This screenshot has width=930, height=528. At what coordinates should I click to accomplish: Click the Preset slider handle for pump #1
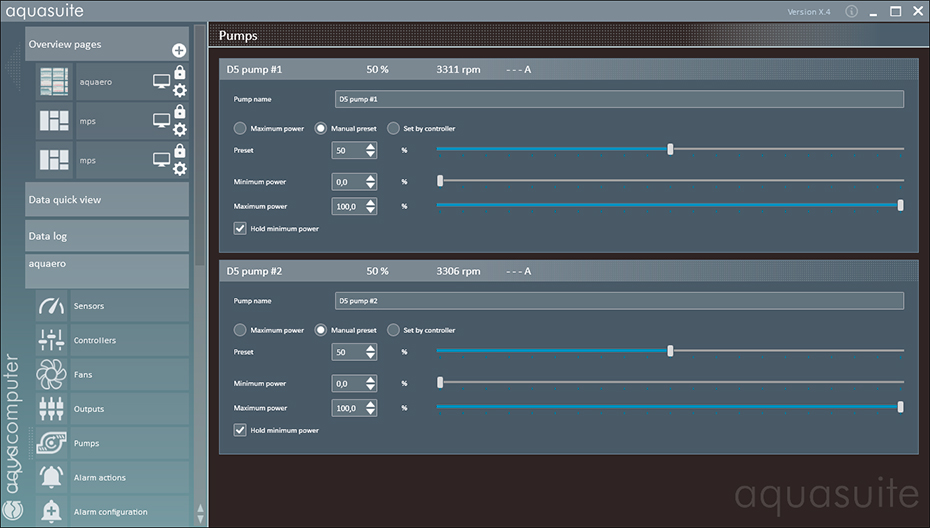[670, 149]
